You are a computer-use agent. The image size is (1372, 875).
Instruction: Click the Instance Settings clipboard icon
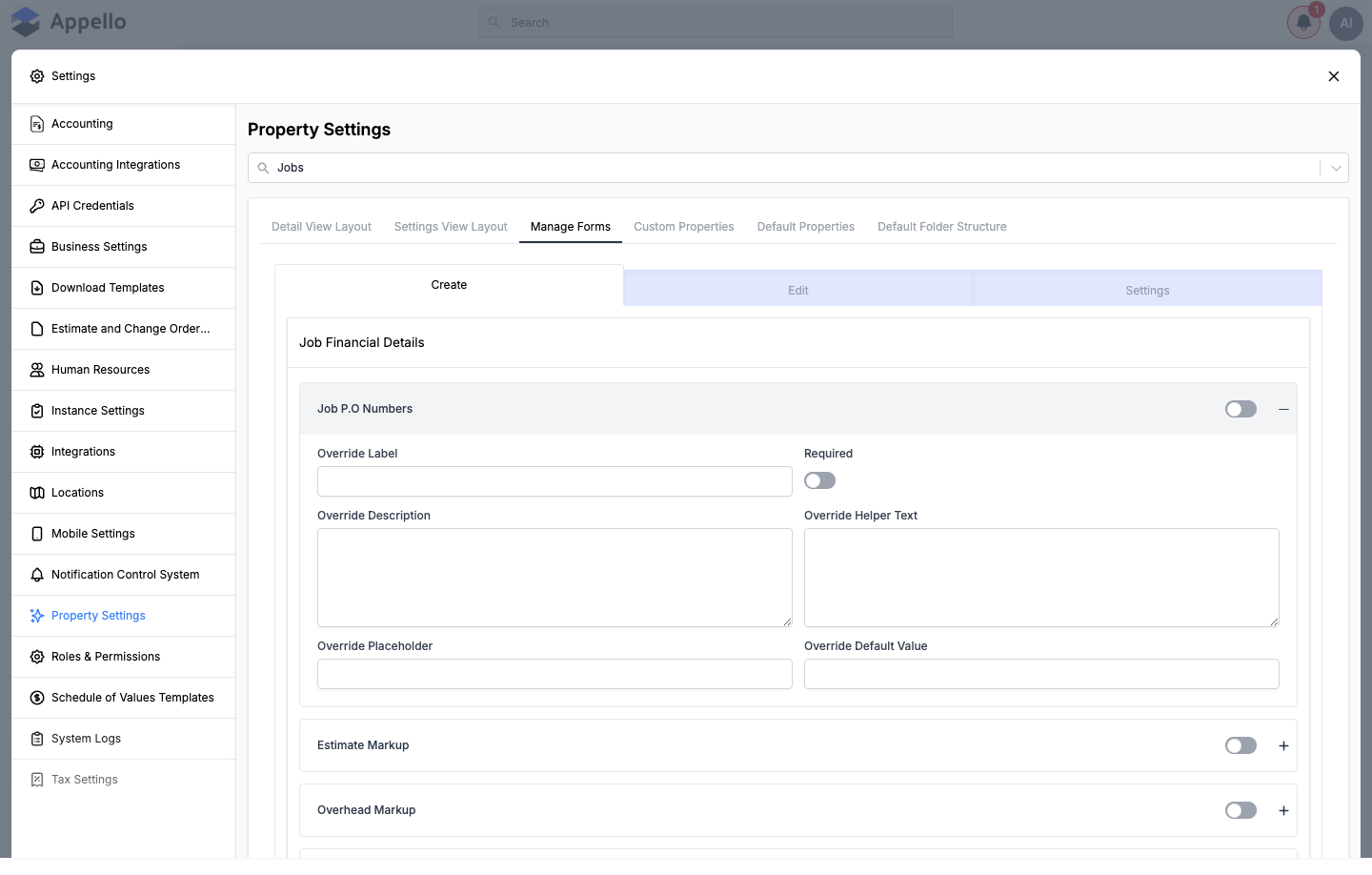pyautogui.click(x=37, y=411)
